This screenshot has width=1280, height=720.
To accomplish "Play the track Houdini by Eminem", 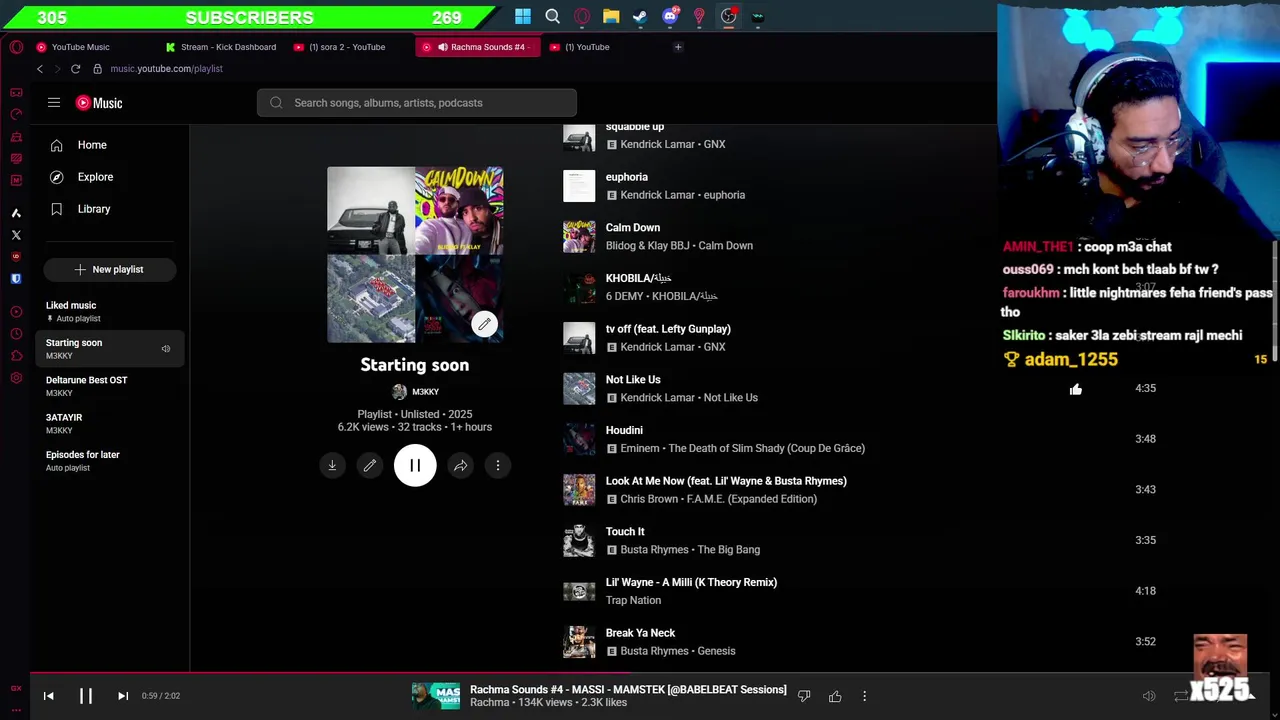I will tap(624, 431).
